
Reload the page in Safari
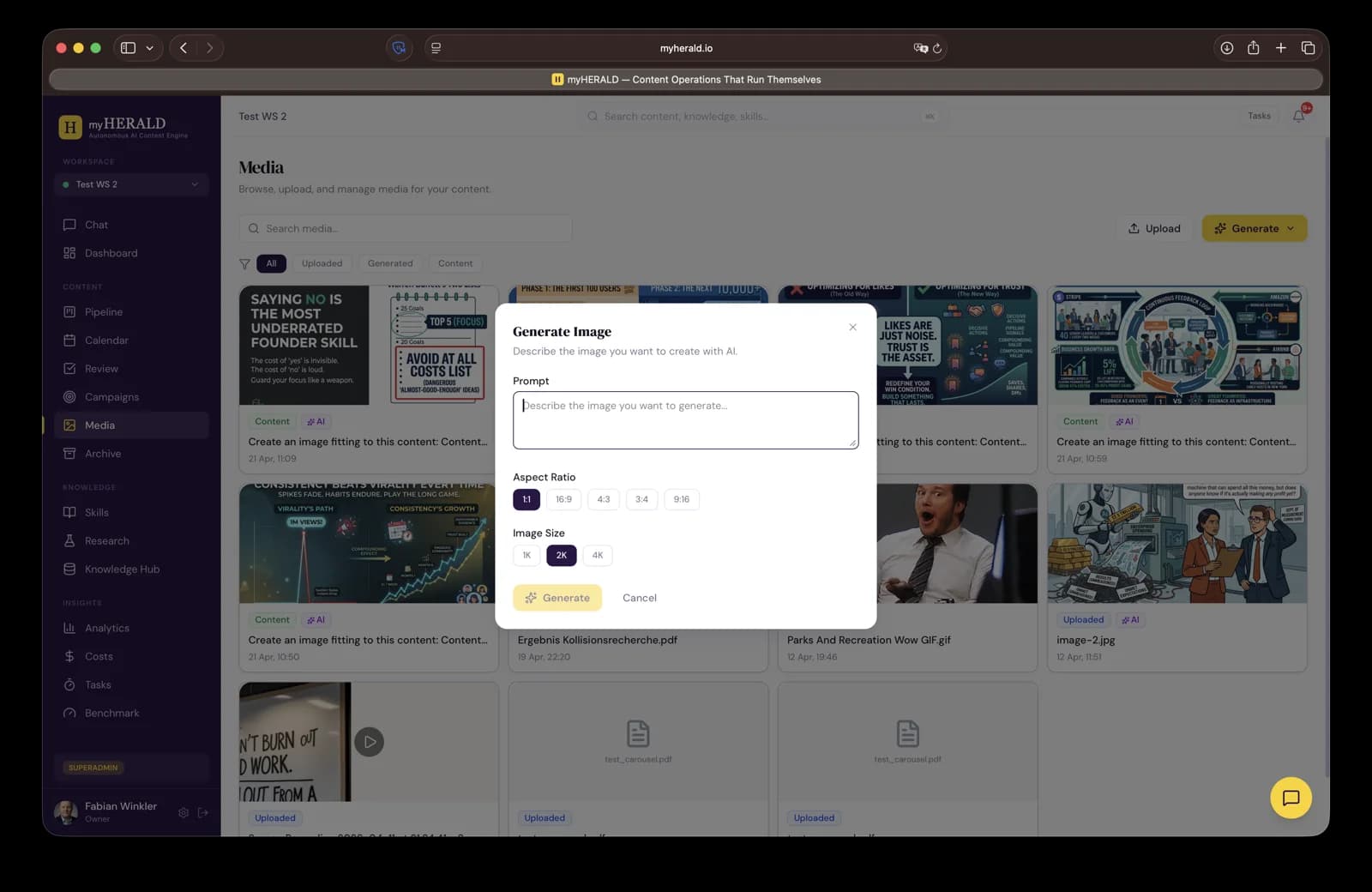(937, 48)
